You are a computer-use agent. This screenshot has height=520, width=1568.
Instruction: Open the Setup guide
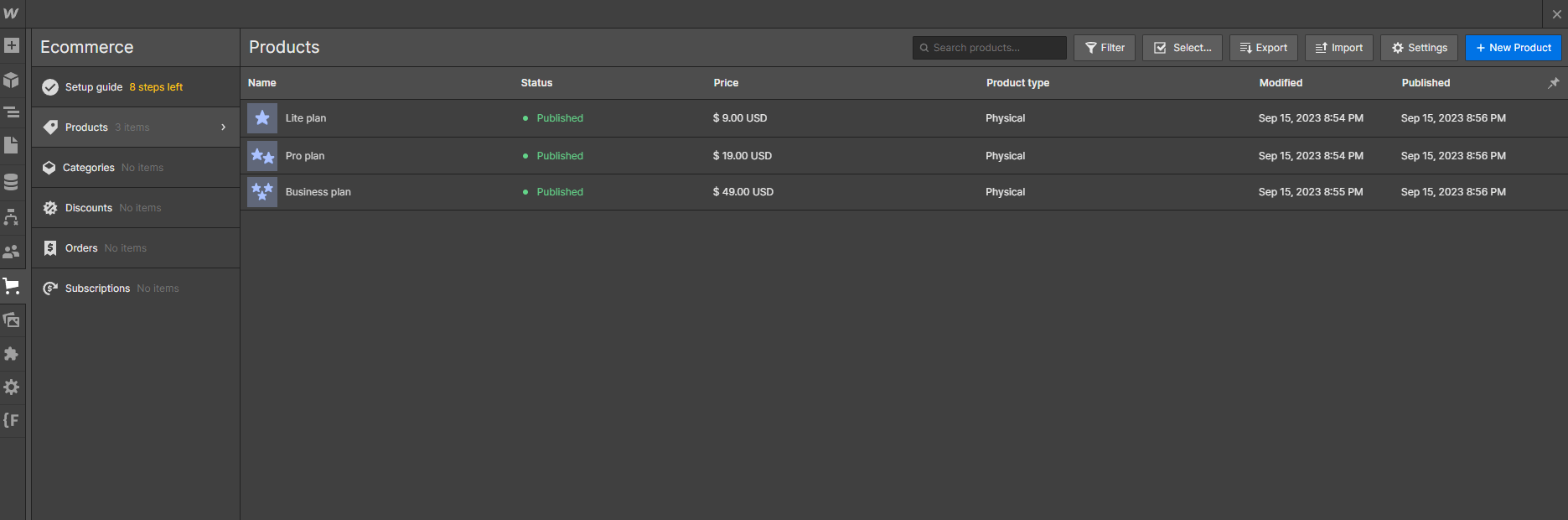tap(136, 87)
